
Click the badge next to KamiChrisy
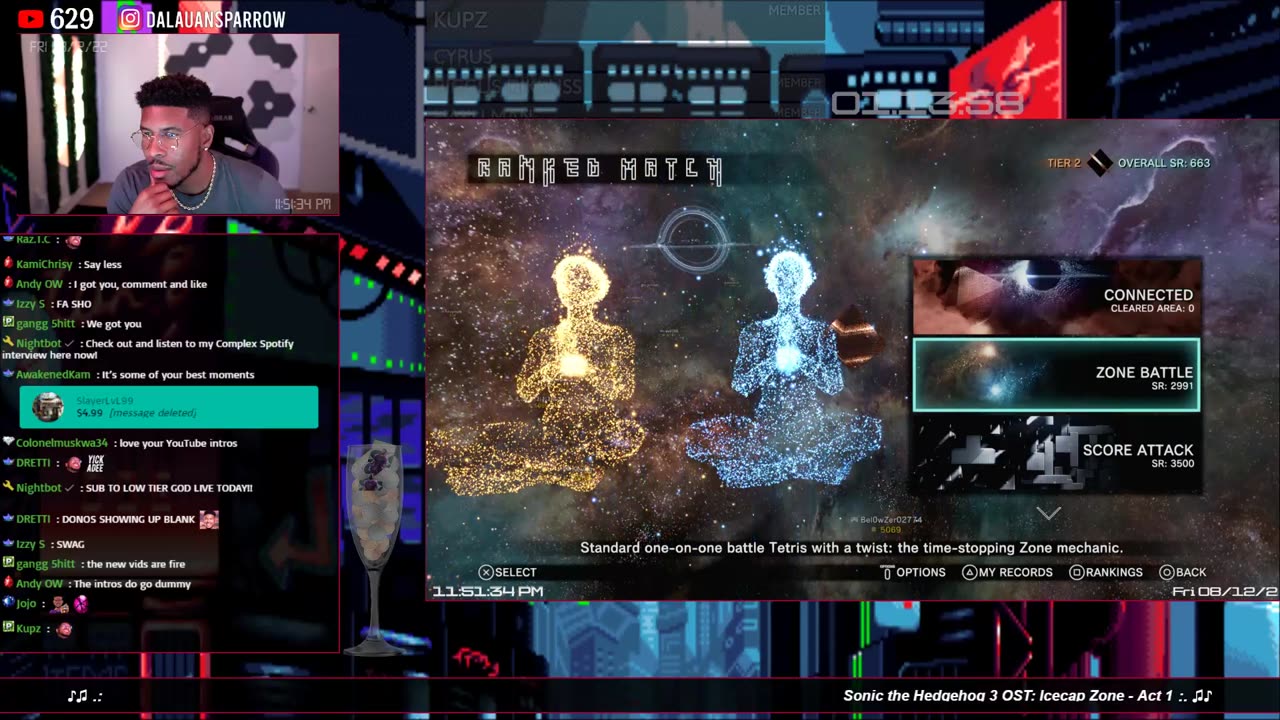tap(8, 264)
